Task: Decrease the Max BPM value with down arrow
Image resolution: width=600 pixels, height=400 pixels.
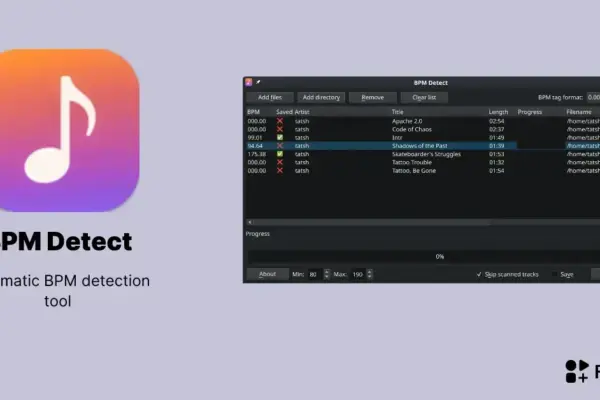Action: [x=370, y=277]
